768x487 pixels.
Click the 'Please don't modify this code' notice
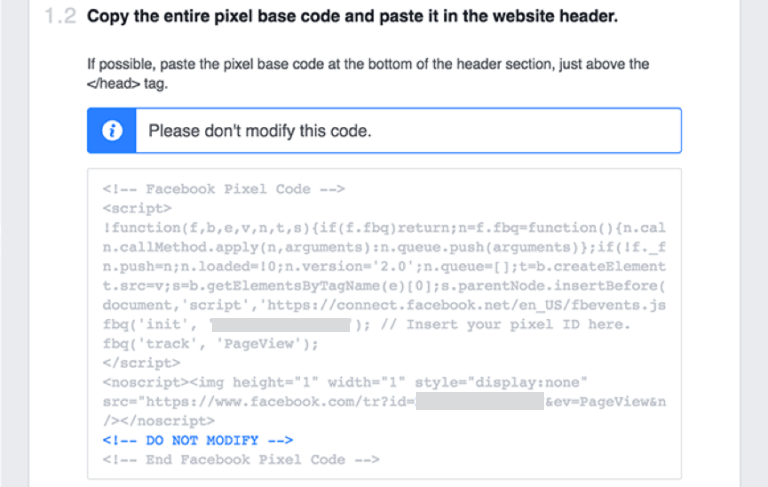pos(384,131)
